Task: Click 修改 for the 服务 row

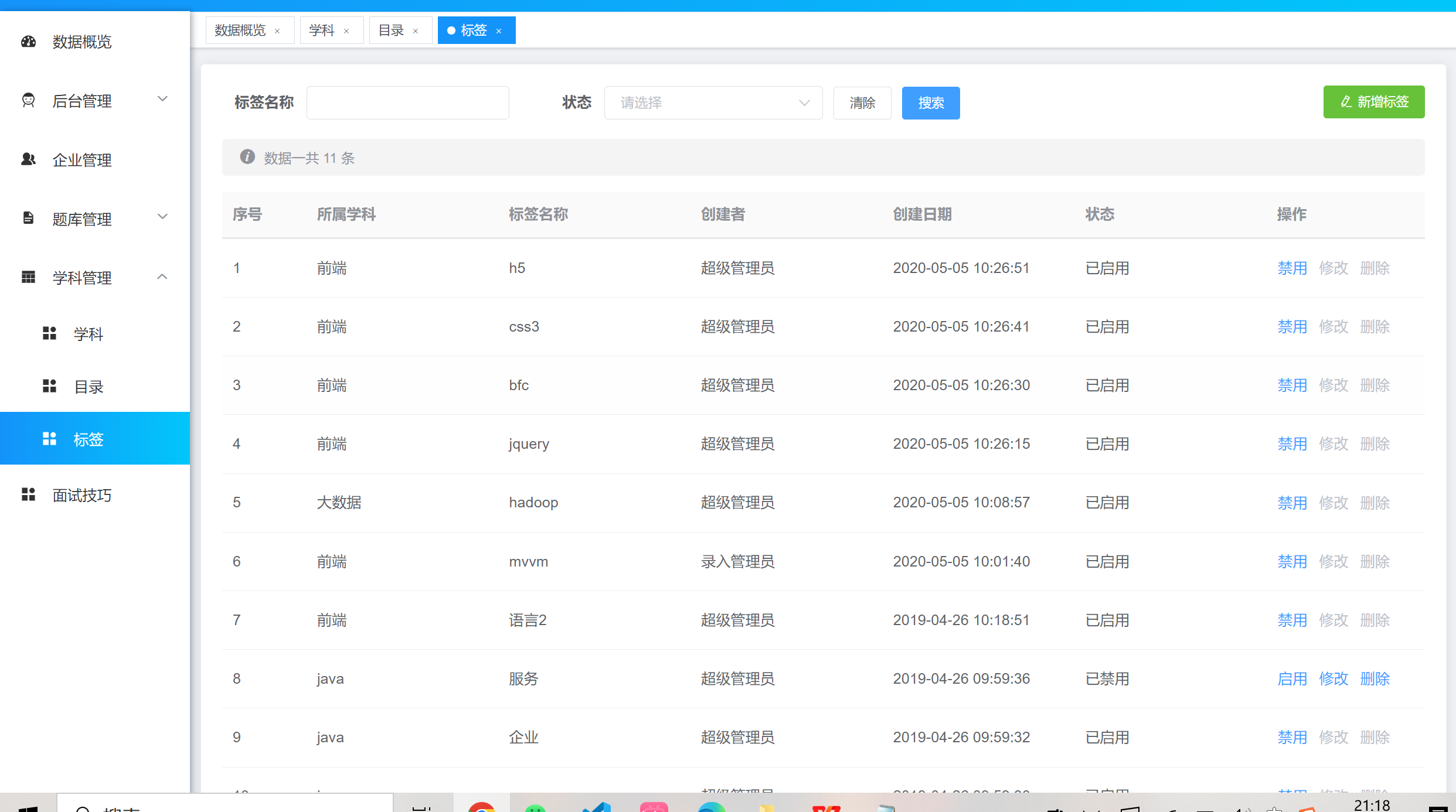Action: pyautogui.click(x=1333, y=679)
